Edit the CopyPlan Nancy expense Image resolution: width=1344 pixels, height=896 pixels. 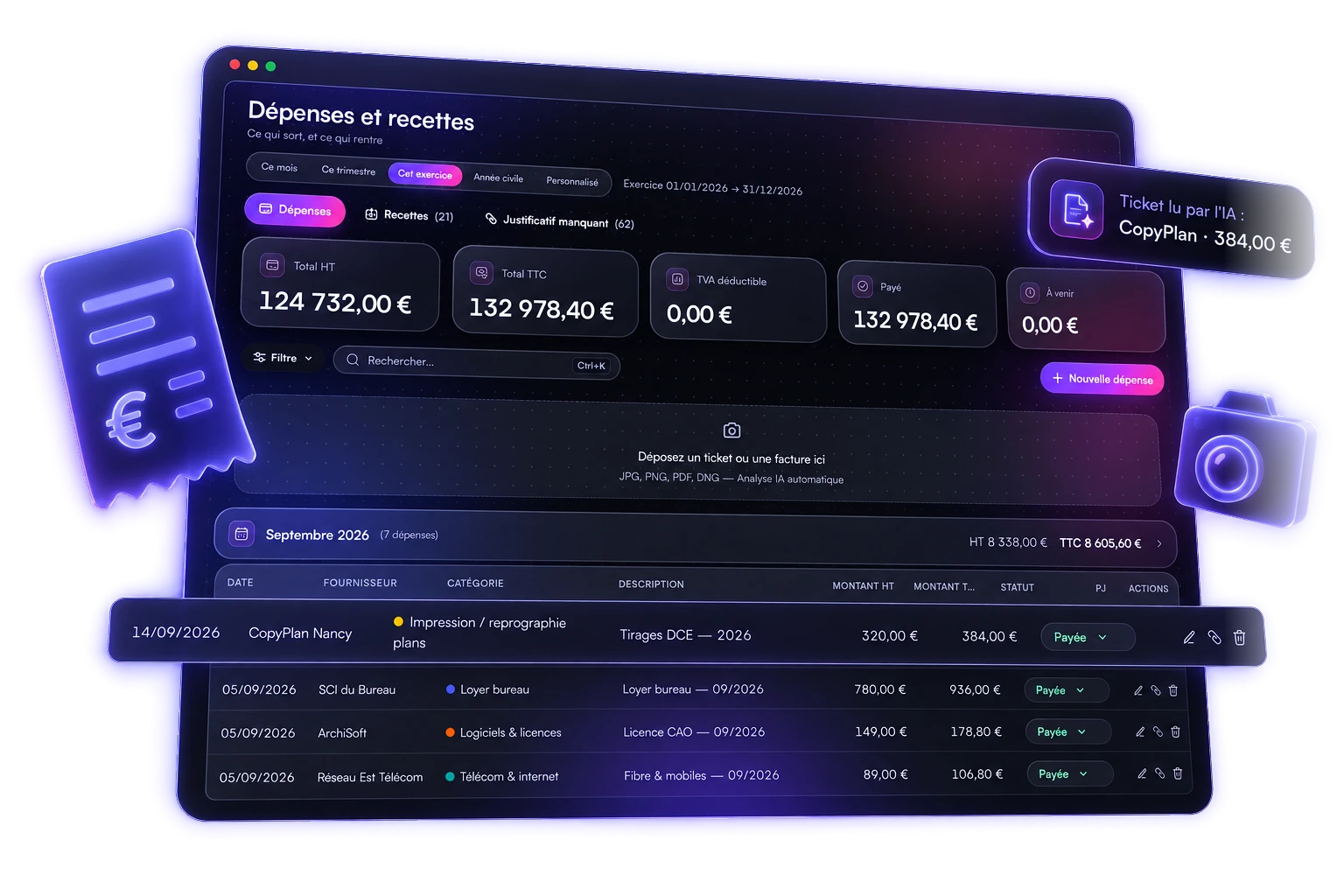pyautogui.click(x=1189, y=638)
